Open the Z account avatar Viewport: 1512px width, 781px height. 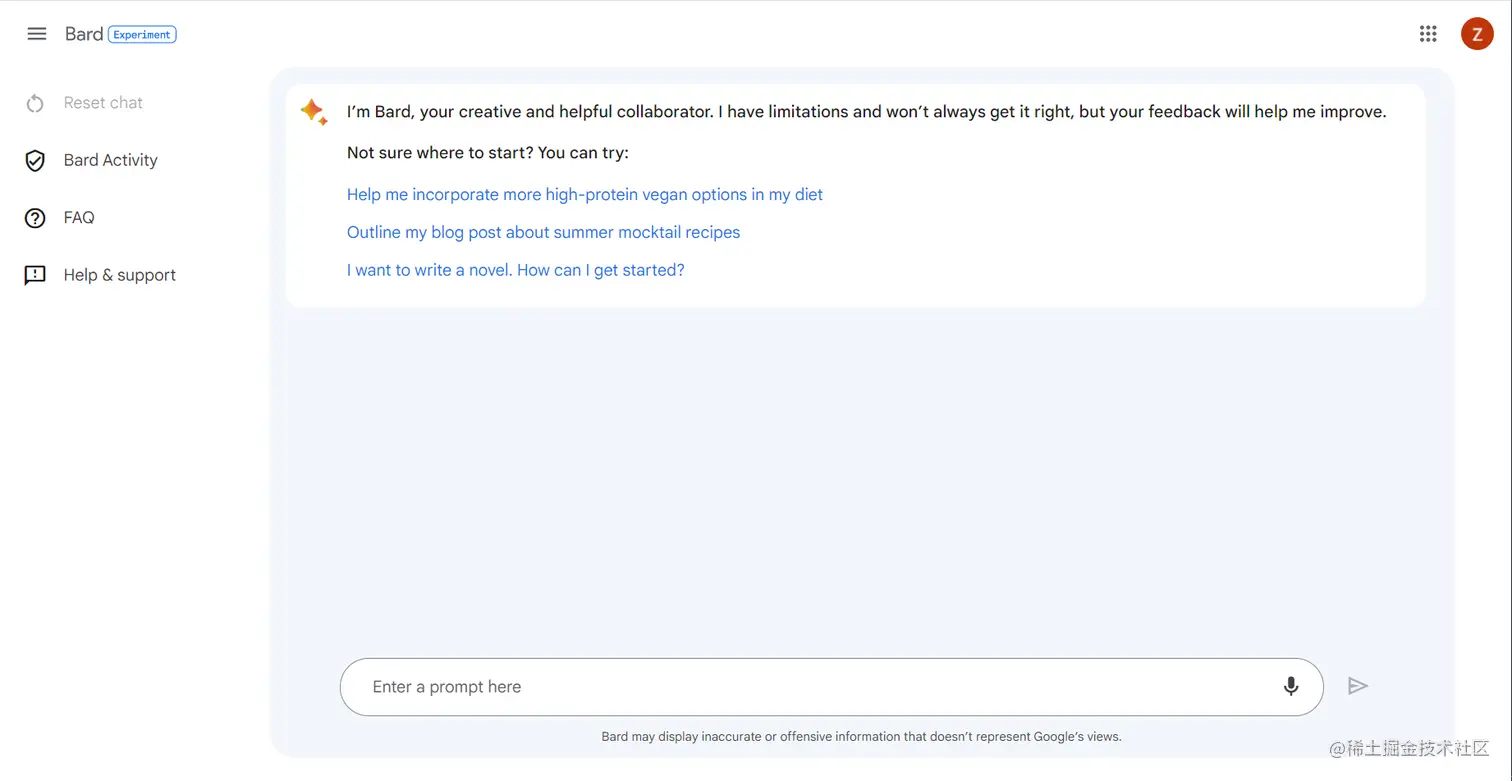coord(1477,34)
